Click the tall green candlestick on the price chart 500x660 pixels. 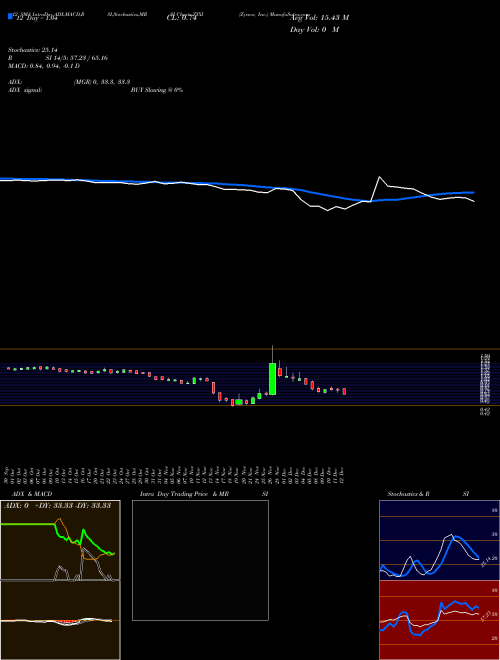272,379
